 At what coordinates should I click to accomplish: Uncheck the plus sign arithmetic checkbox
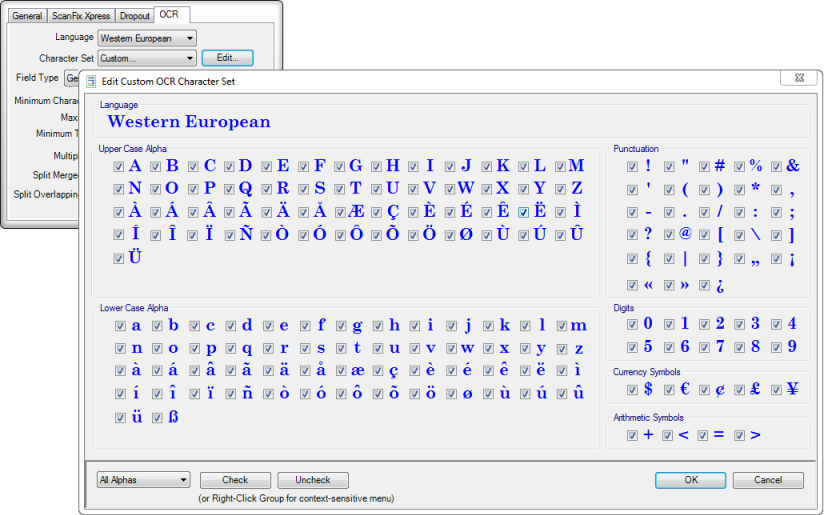[x=632, y=435]
